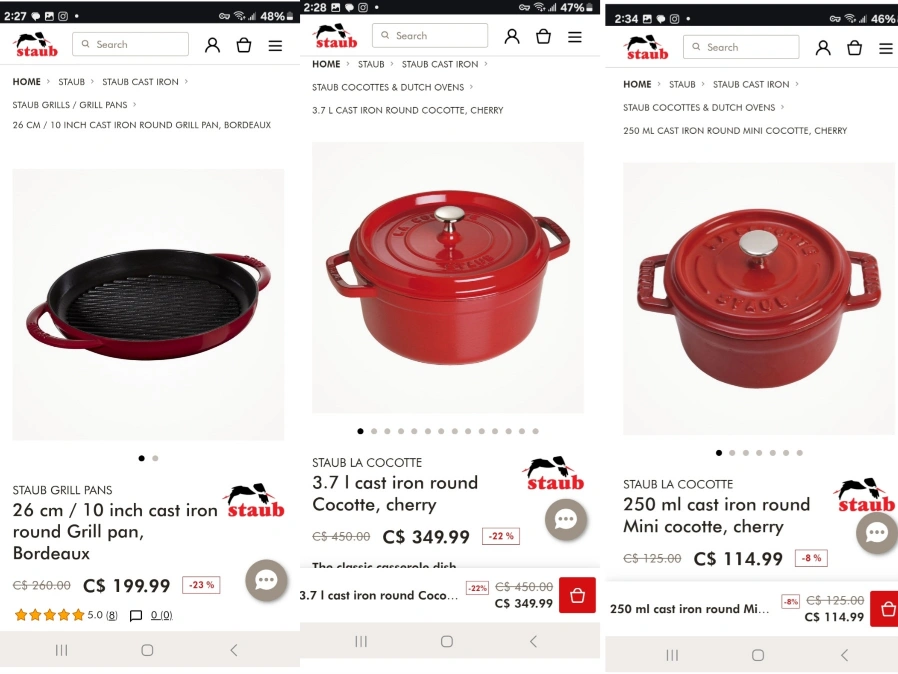Open chat bubble near 3.7 l cocotte title

point(566,519)
